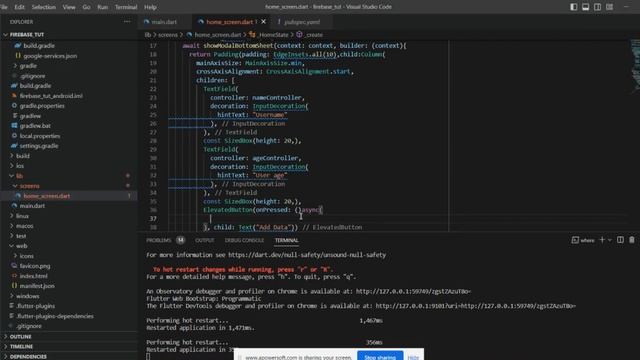Switch to the DEBUG CONSOLE tab
This screenshot has width=640, height=360.
[x=244, y=240]
